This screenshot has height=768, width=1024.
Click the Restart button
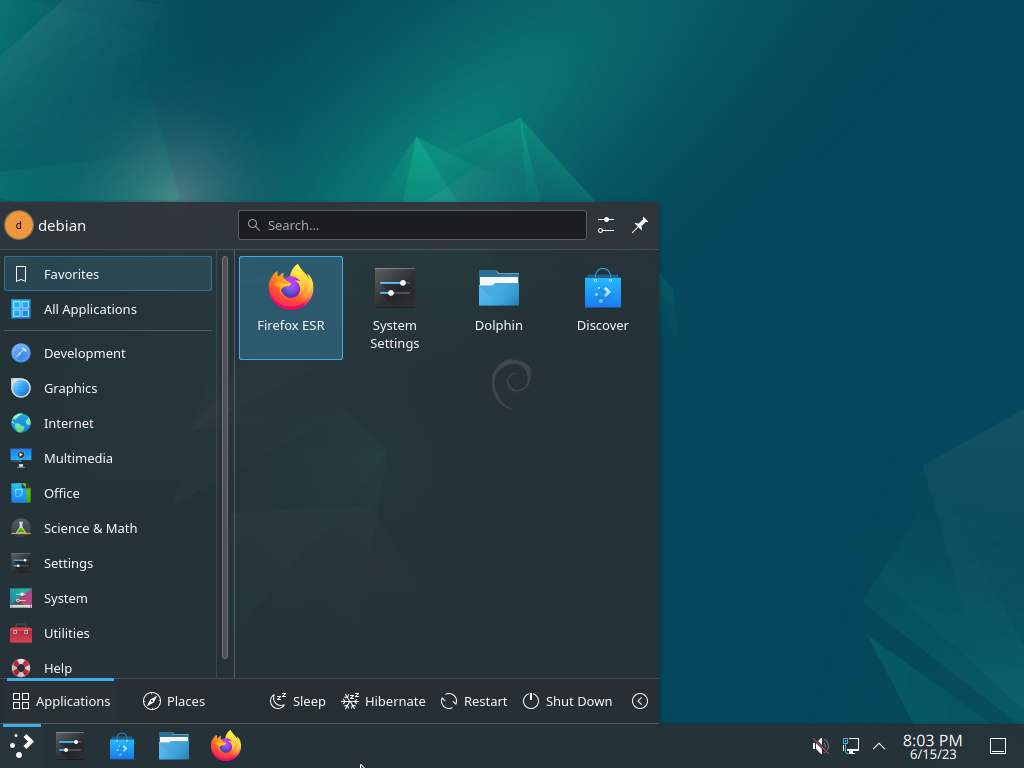(x=474, y=701)
